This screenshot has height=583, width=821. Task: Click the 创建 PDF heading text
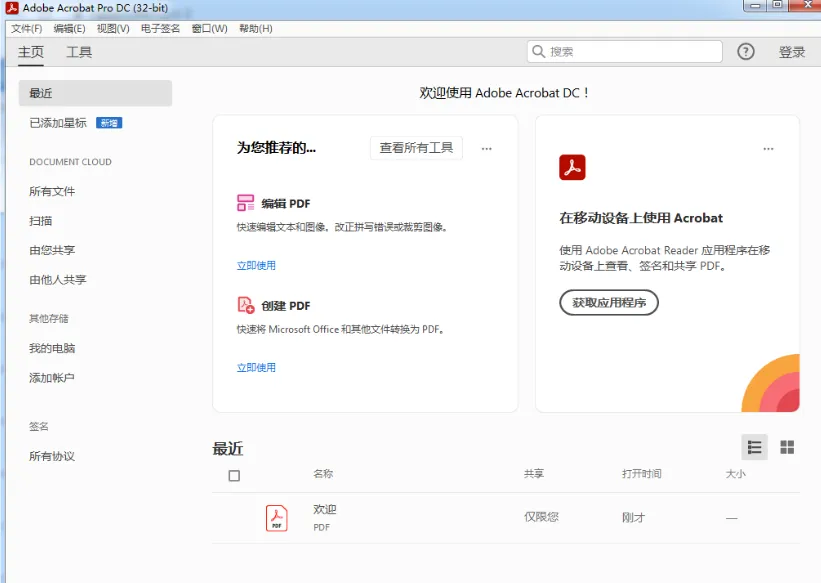286,306
